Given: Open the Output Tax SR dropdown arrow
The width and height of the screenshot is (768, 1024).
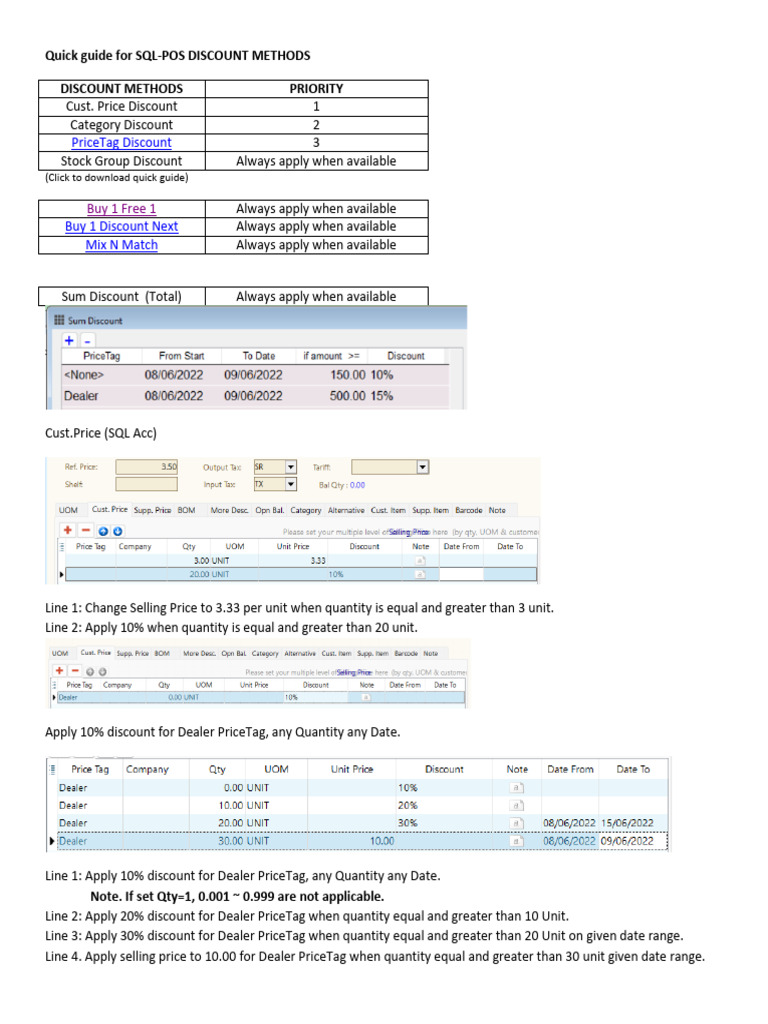Looking at the screenshot, I should [291, 467].
